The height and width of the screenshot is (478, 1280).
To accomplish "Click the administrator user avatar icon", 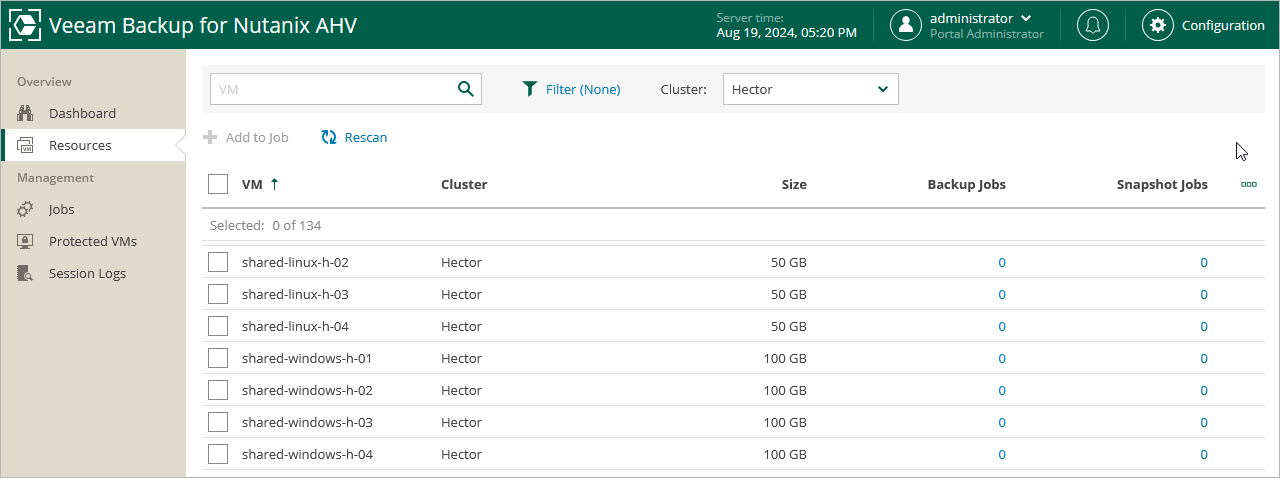I will pyautogui.click(x=906, y=25).
